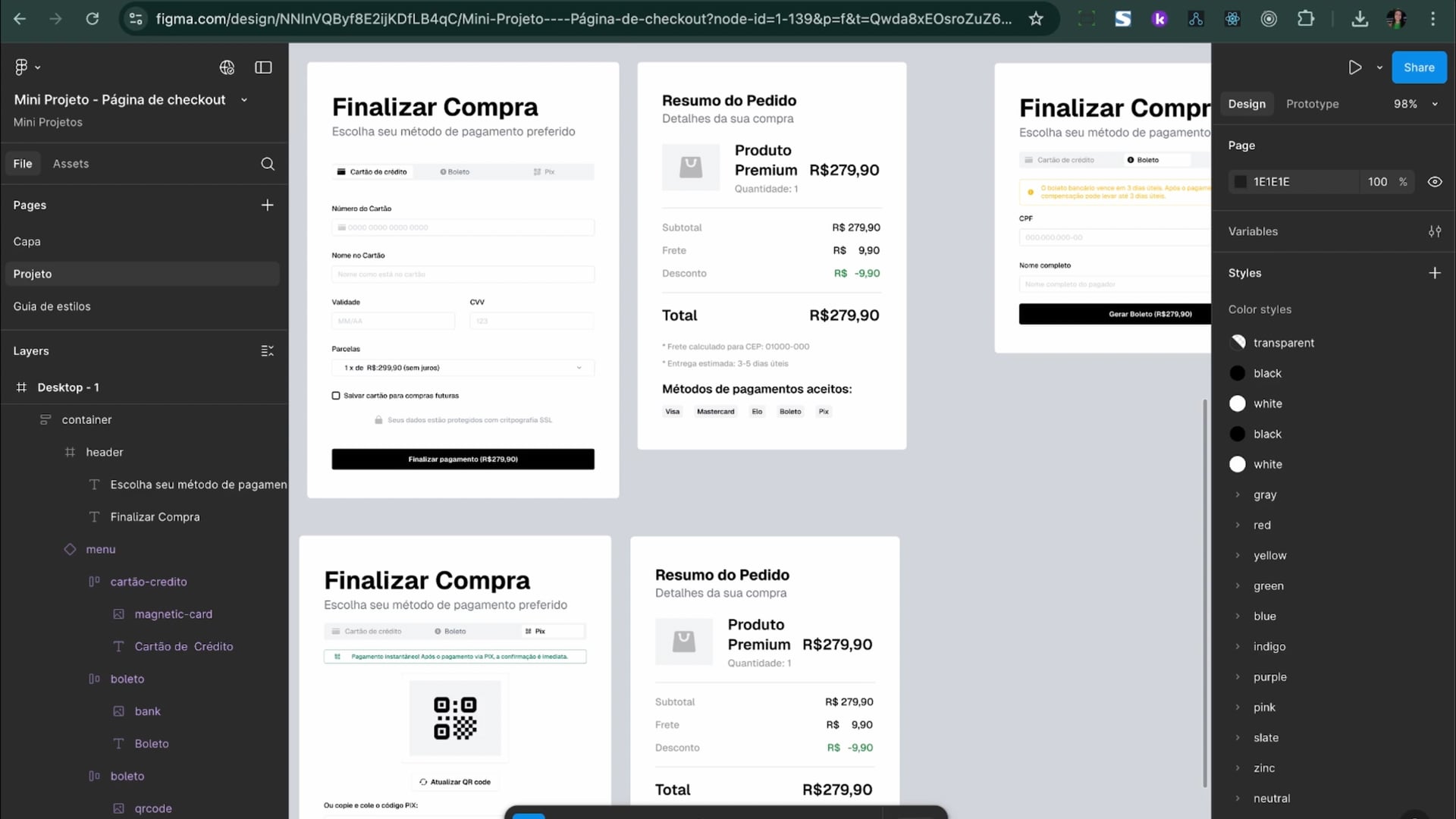Open the Variables settings icon

tap(1434, 231)
